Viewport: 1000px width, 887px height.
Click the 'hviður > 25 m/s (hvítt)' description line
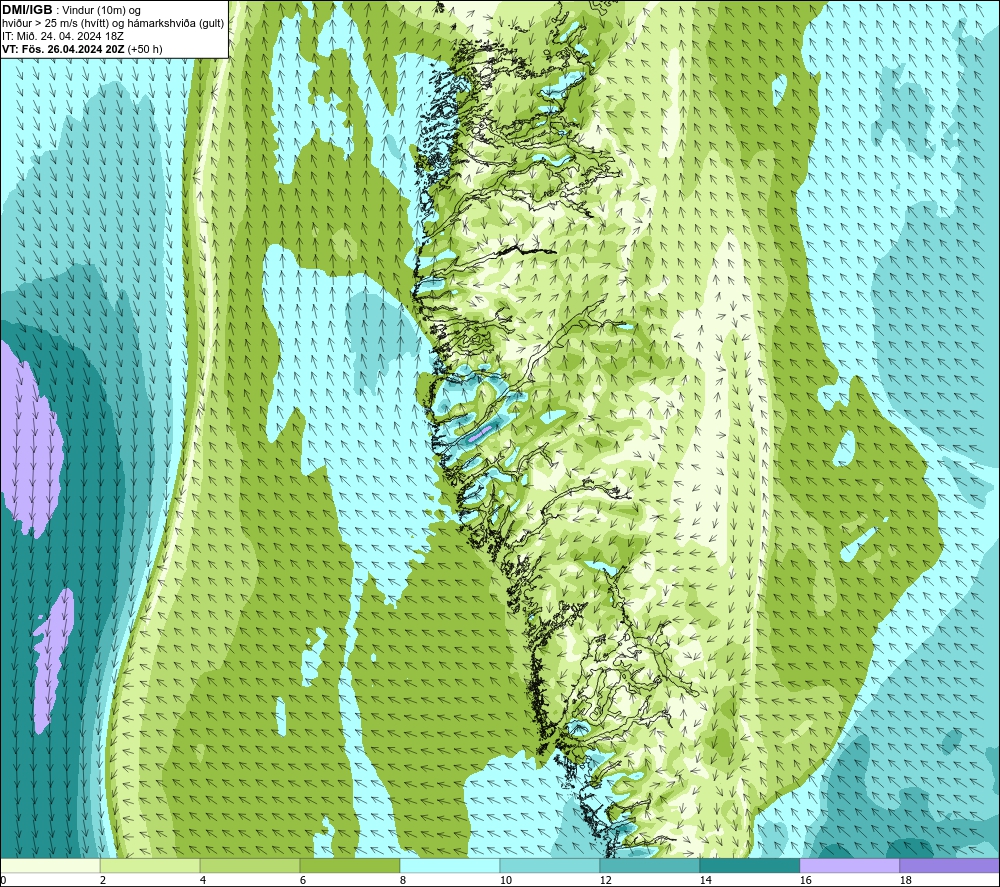click(x=113, y=23)
